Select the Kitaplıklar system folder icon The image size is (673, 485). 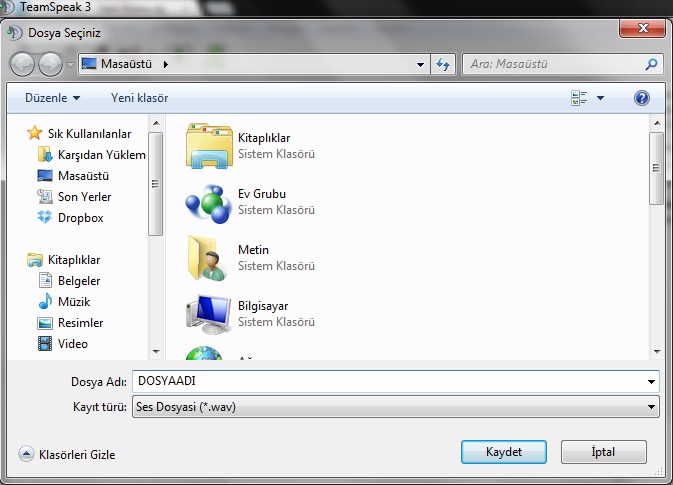coord(208,146)
